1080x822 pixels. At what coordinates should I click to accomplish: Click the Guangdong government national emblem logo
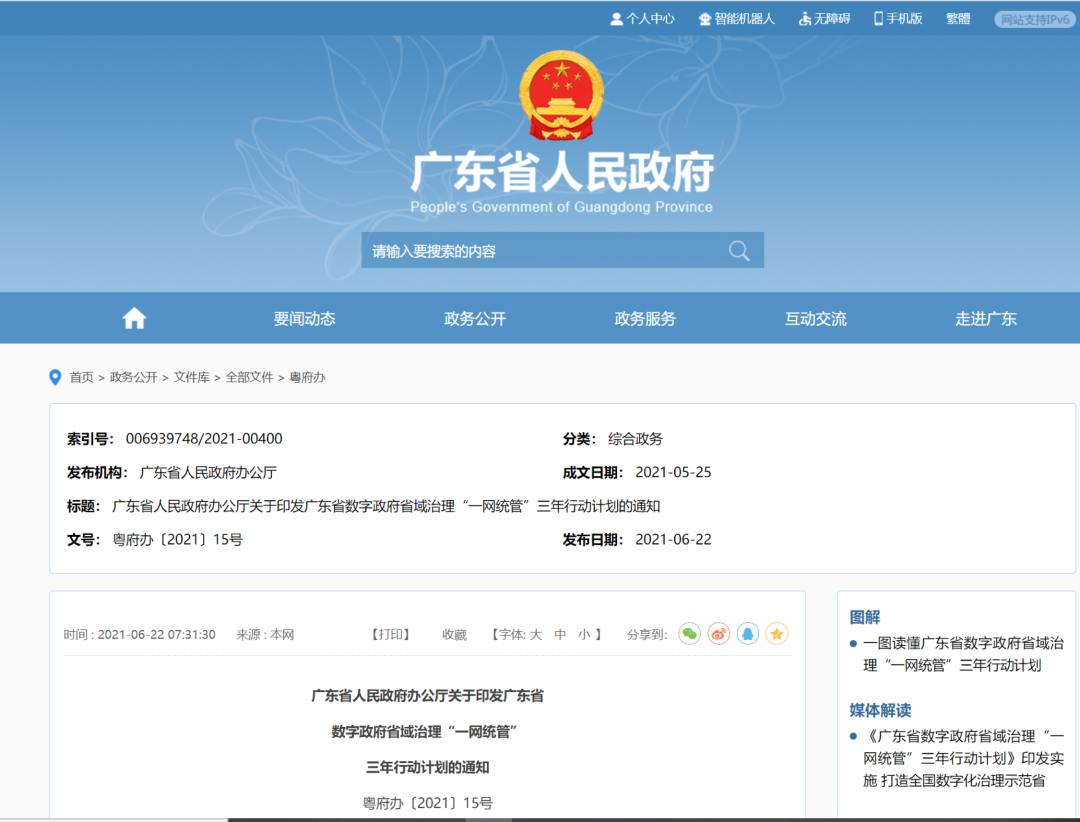pos(561,95)
